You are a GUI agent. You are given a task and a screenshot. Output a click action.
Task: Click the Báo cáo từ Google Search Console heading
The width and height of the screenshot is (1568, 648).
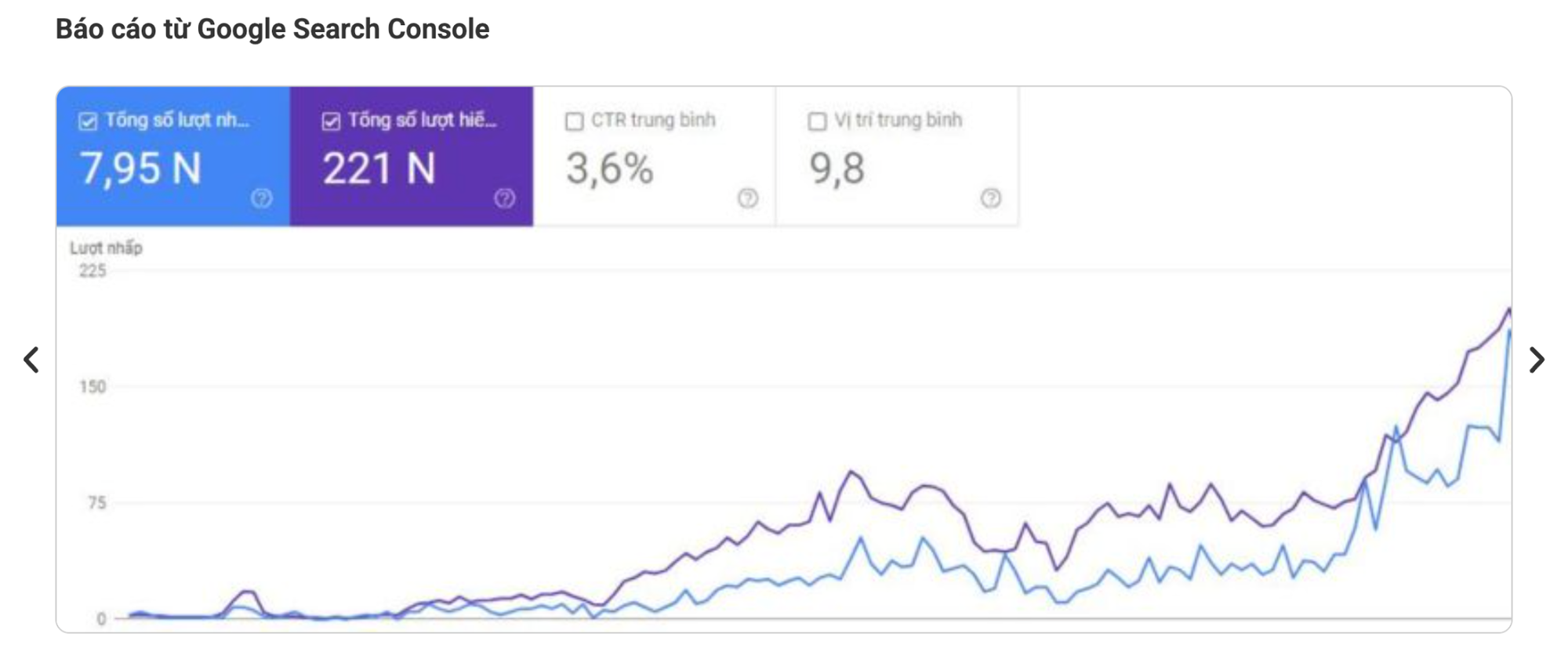click(x=272, y=29)
